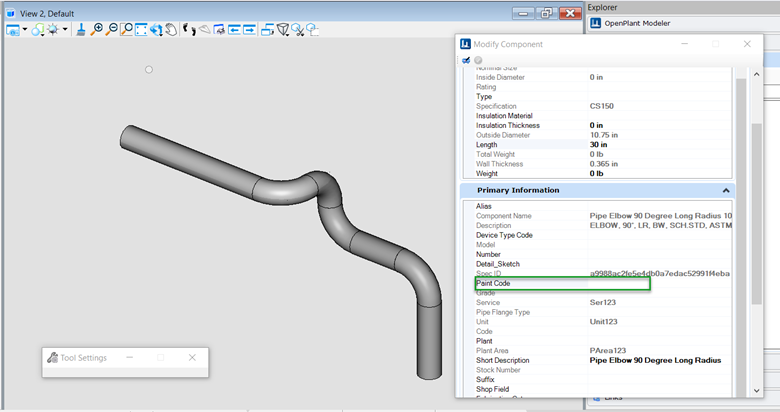780x412 pixels.
Task: Select the Copy View icon
Action: pyautogui.click(x=268, y=30)
